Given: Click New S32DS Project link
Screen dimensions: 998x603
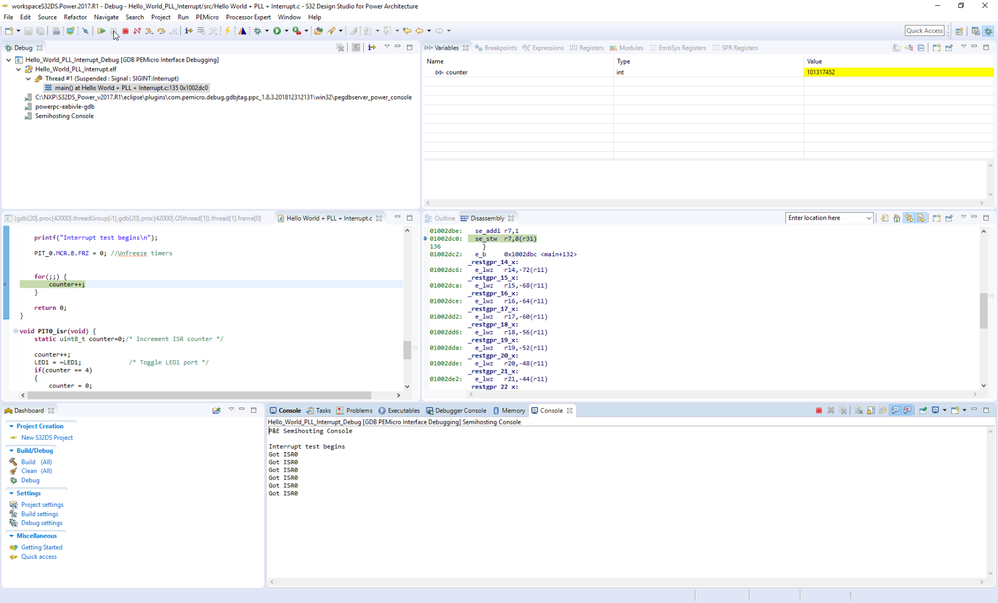Looking at the screenshot, I should point(46,437).
